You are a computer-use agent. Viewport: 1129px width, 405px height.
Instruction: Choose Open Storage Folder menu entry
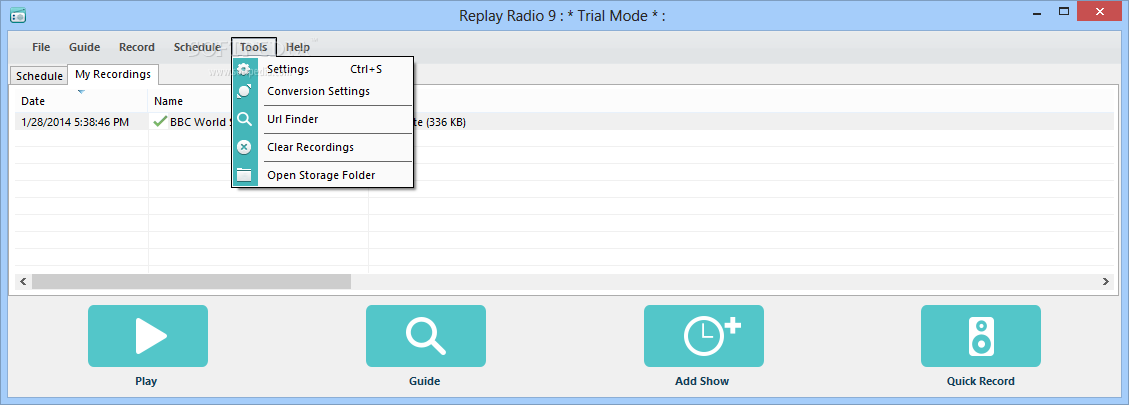[323, 175]
